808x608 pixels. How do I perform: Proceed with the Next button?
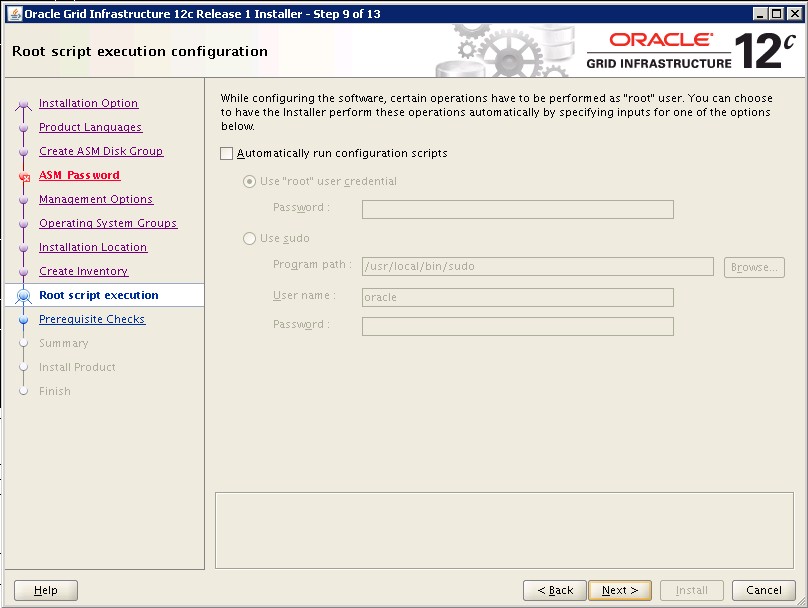pyautogui.click(x=619, y=590)
